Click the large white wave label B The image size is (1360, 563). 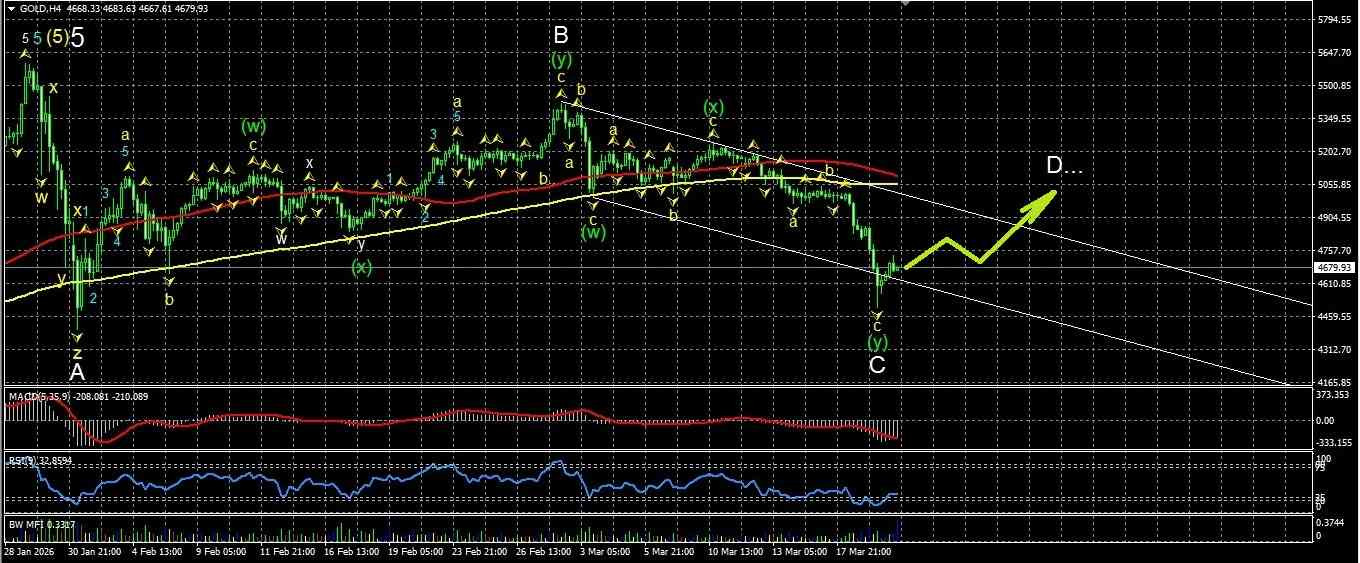point(561,36)
